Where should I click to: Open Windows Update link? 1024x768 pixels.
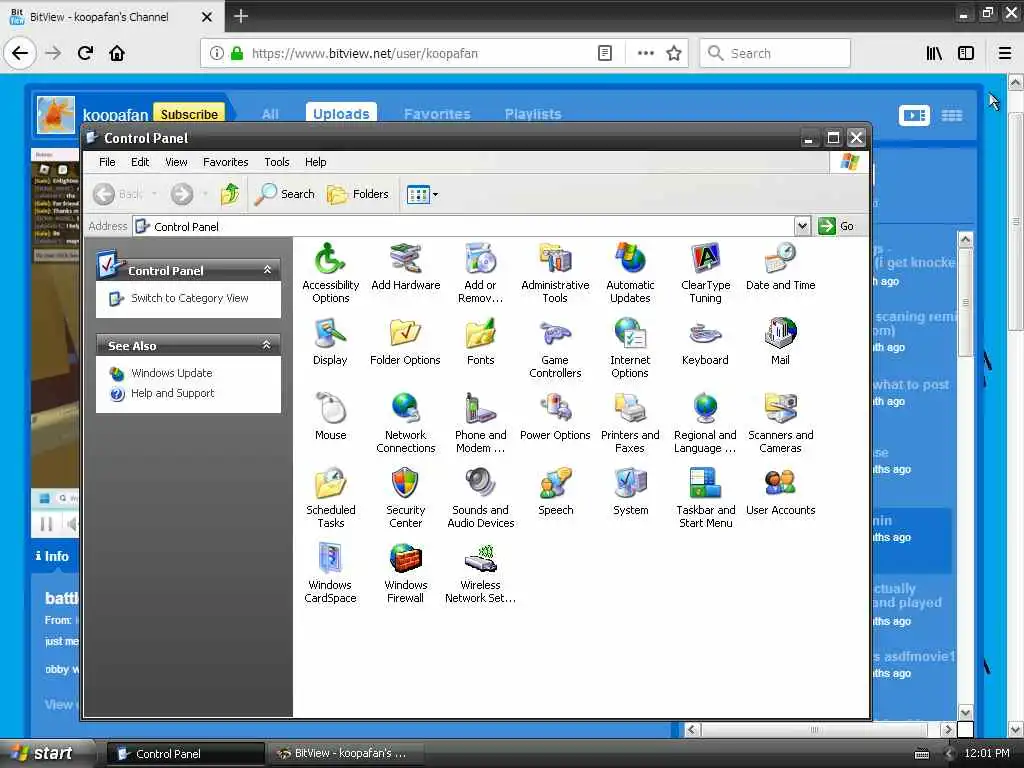(172, 373)
